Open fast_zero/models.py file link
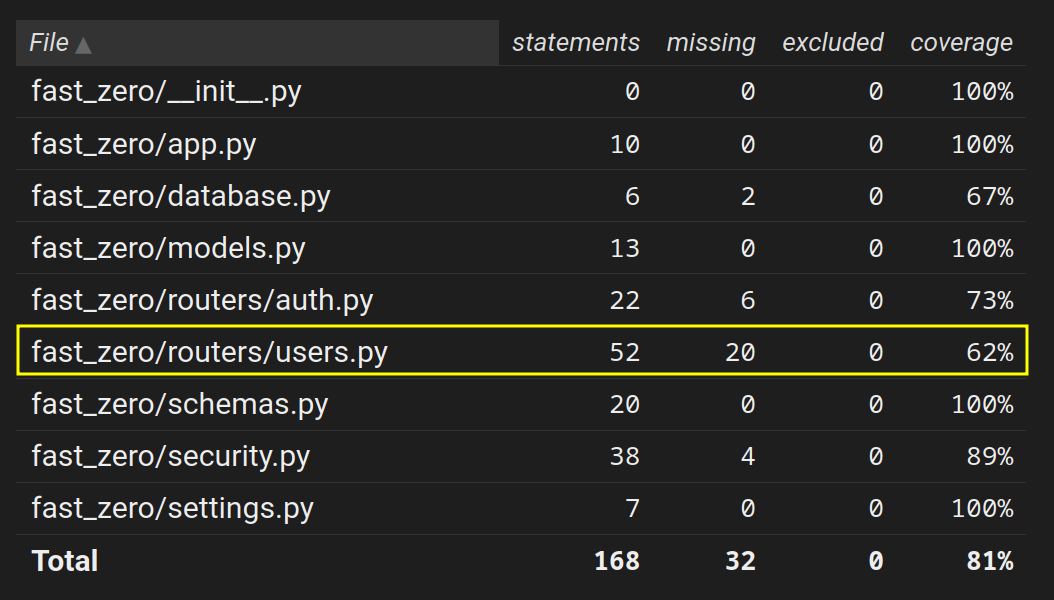 coord(168,248)
